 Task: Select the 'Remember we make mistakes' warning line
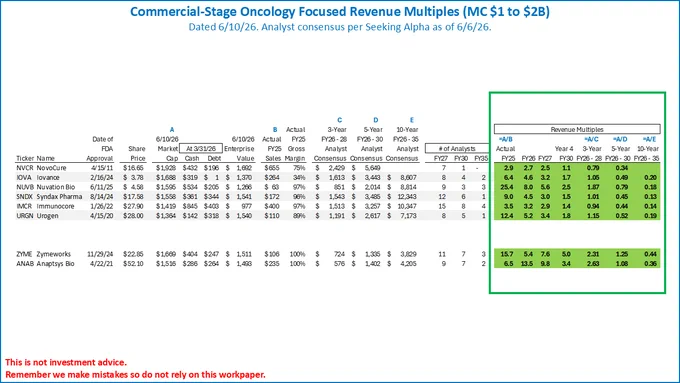pos(135,374)
